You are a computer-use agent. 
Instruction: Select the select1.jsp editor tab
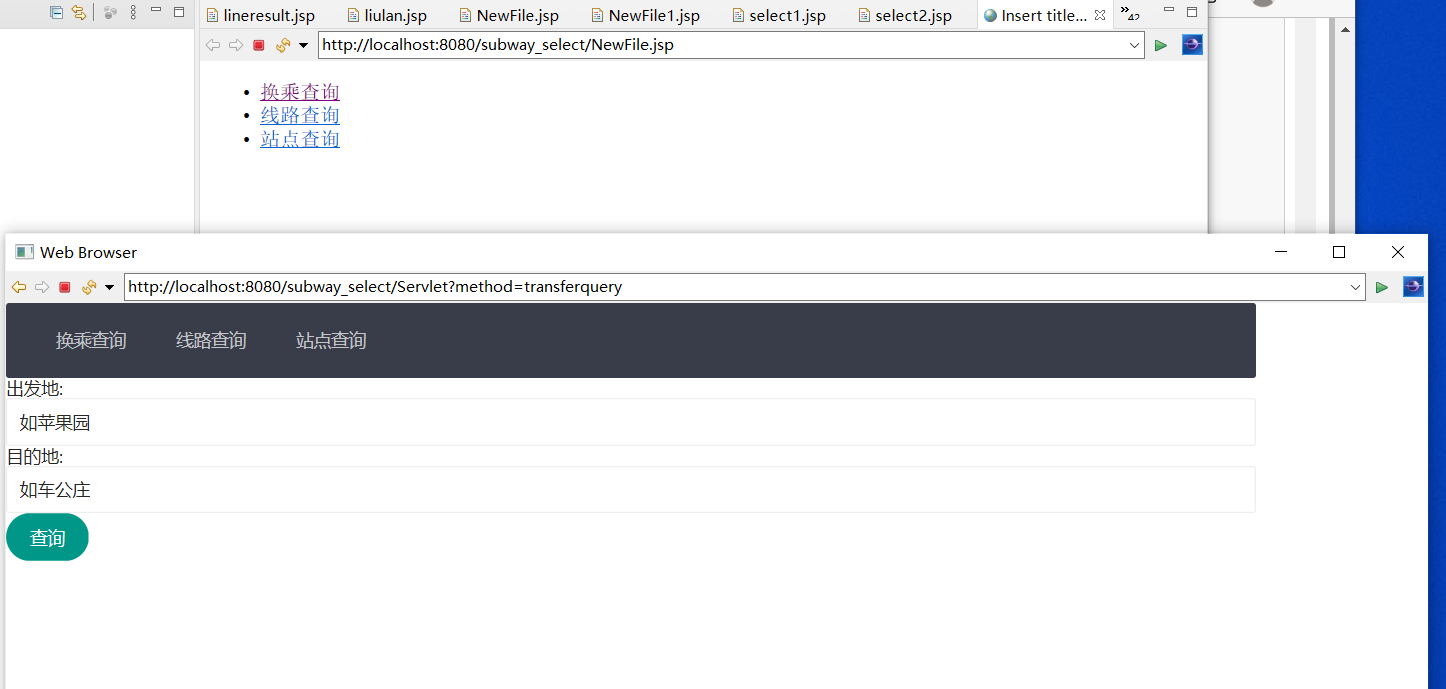pos(779,15)
